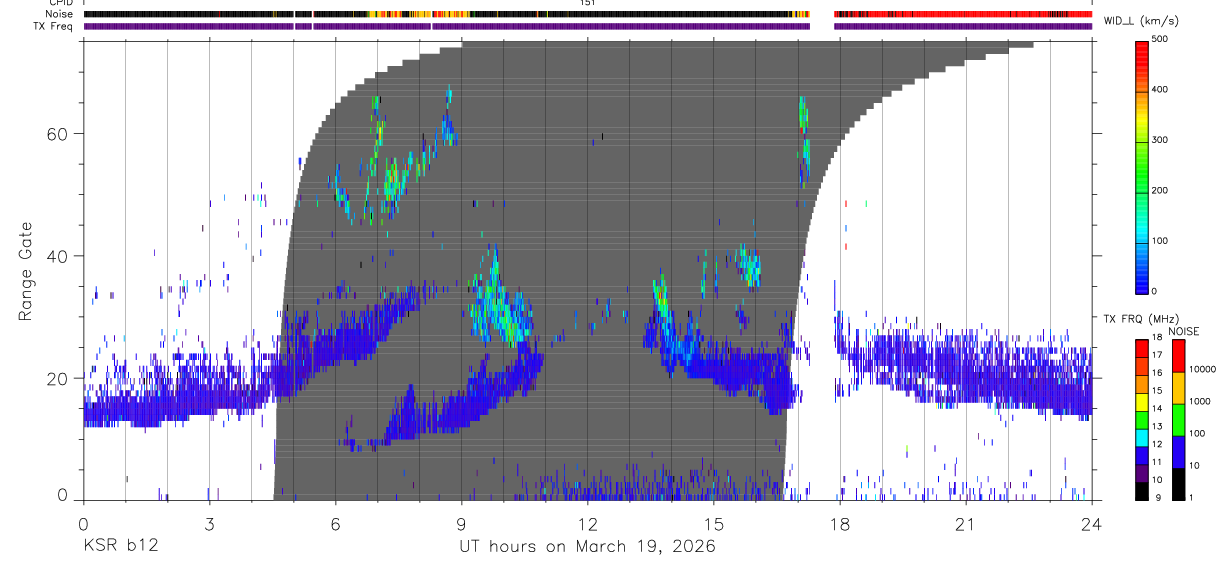Click the '17' tick on TX FRQ legend

tap(1156, 355)
